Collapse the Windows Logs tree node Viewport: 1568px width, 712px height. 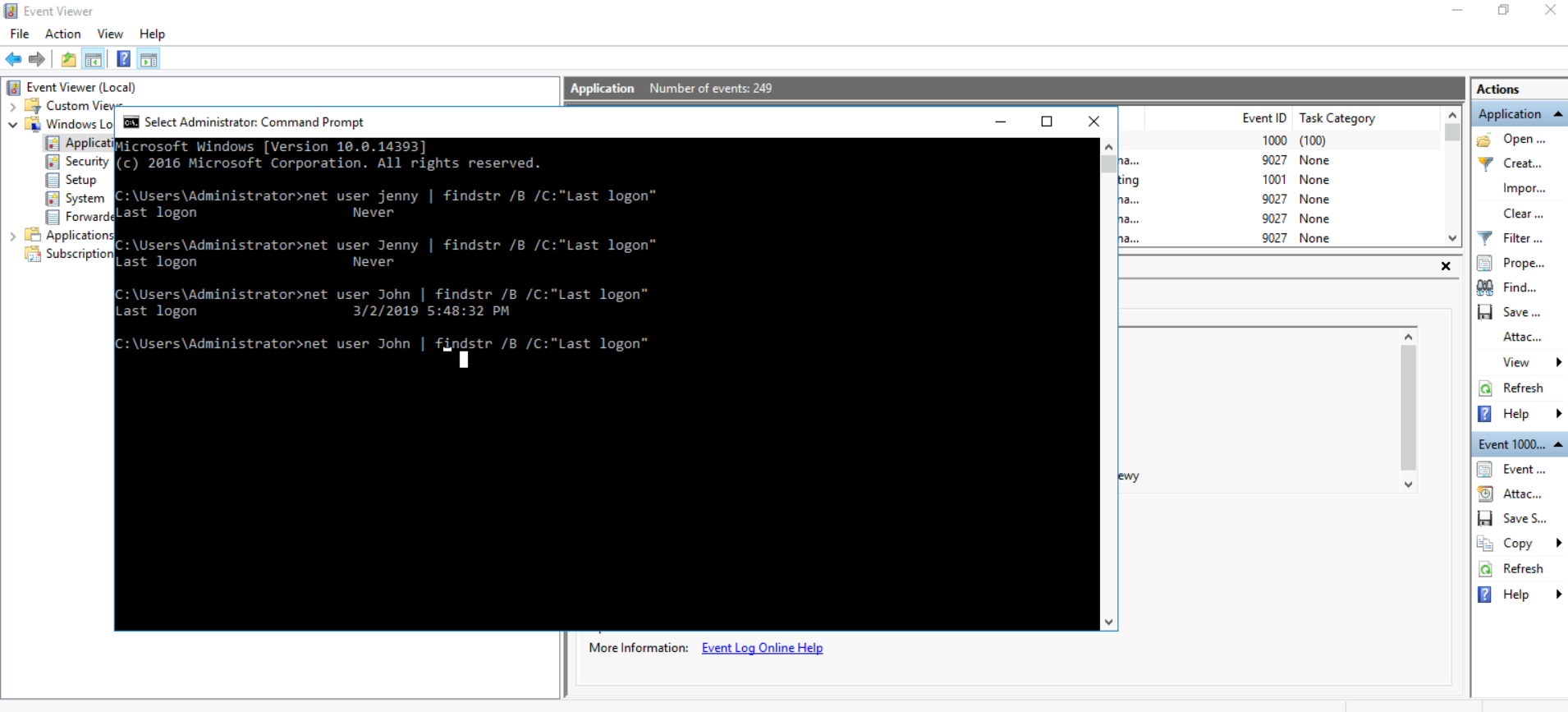pyautogui.click(x=12, y=125)
